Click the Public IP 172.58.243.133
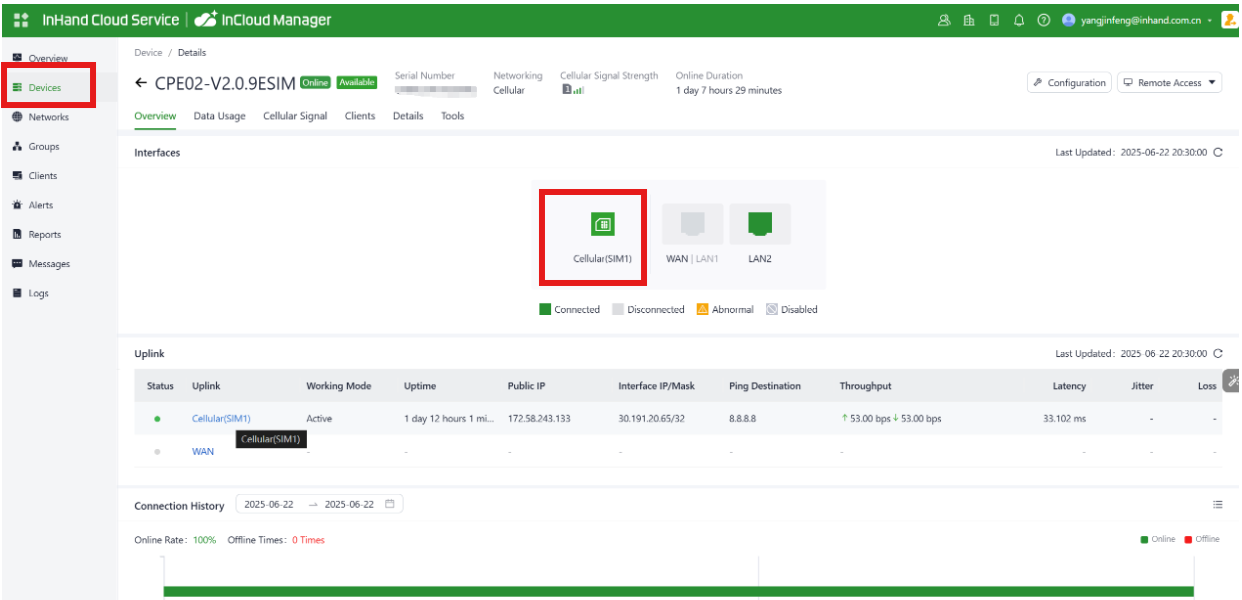The width and height of the screenshot is (1242, 600). pos(539,419)
